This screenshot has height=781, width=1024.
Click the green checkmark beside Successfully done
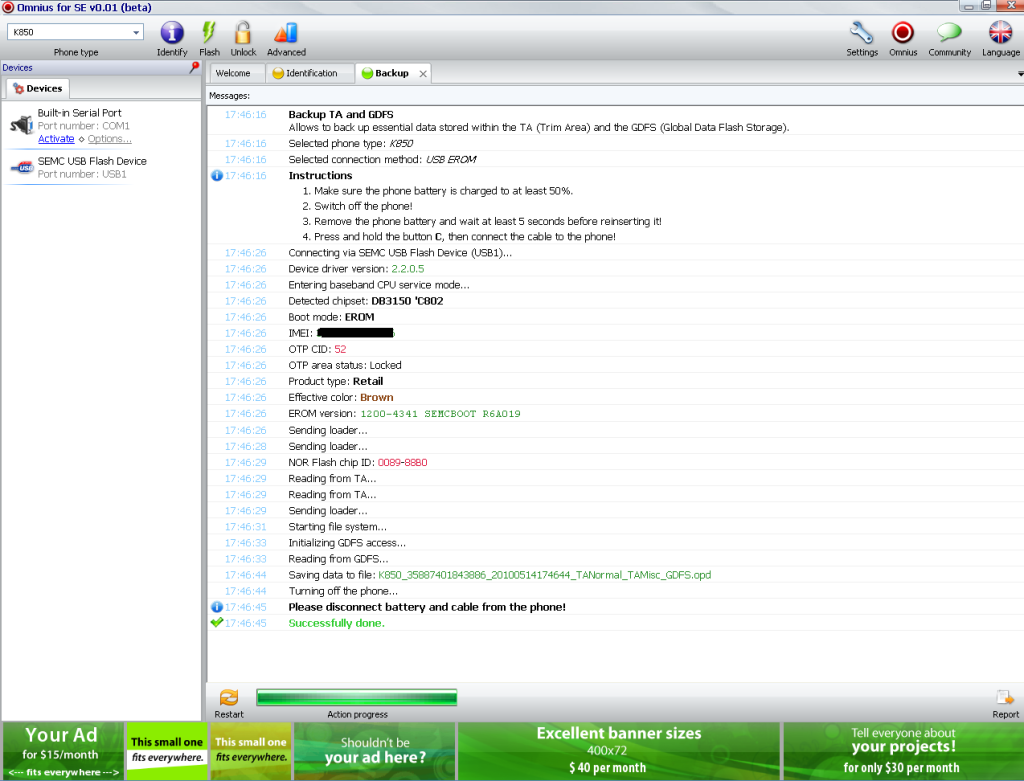[x=217, y=623]
